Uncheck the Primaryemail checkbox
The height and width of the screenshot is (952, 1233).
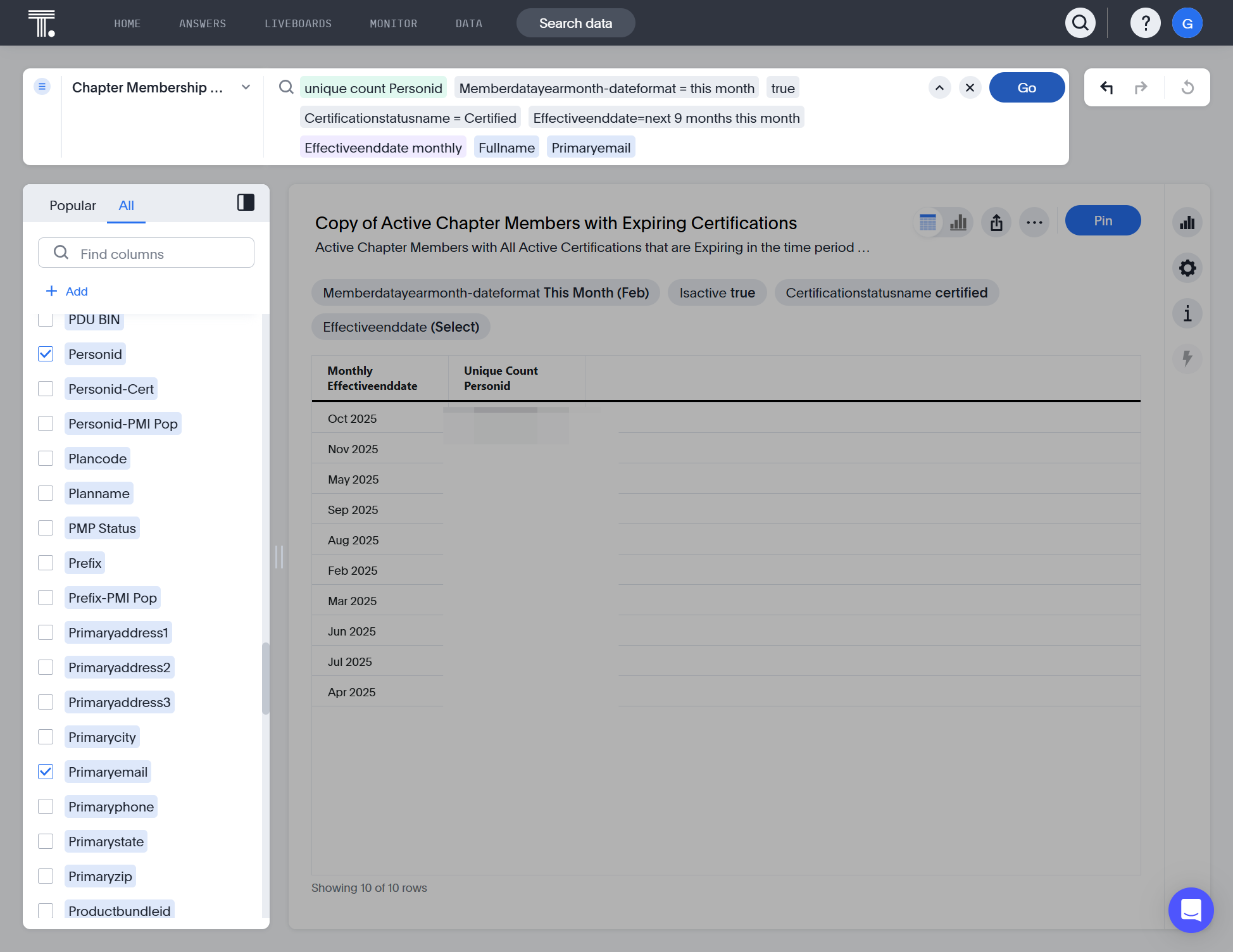tap(46, 772)
